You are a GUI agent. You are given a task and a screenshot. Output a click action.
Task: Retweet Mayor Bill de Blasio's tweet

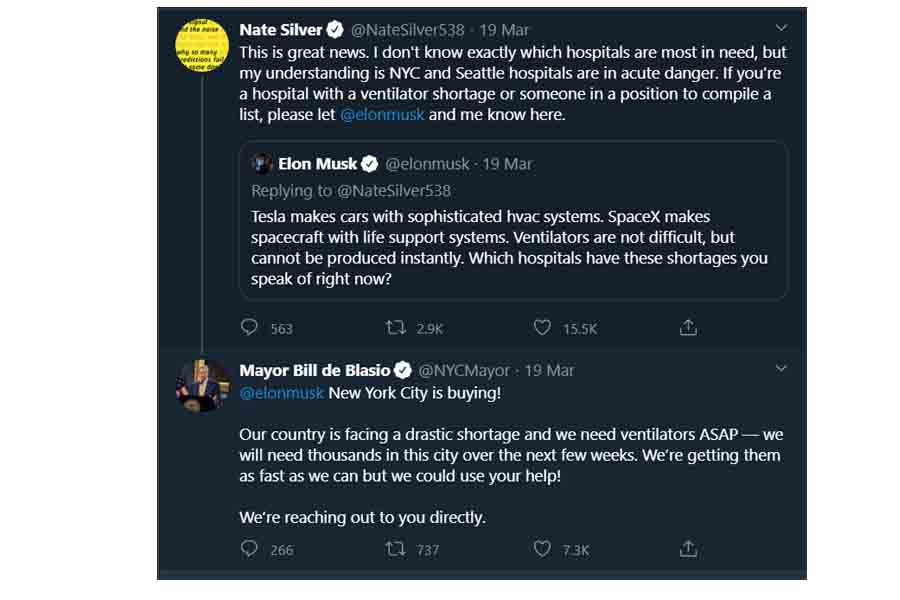point(396,549)
